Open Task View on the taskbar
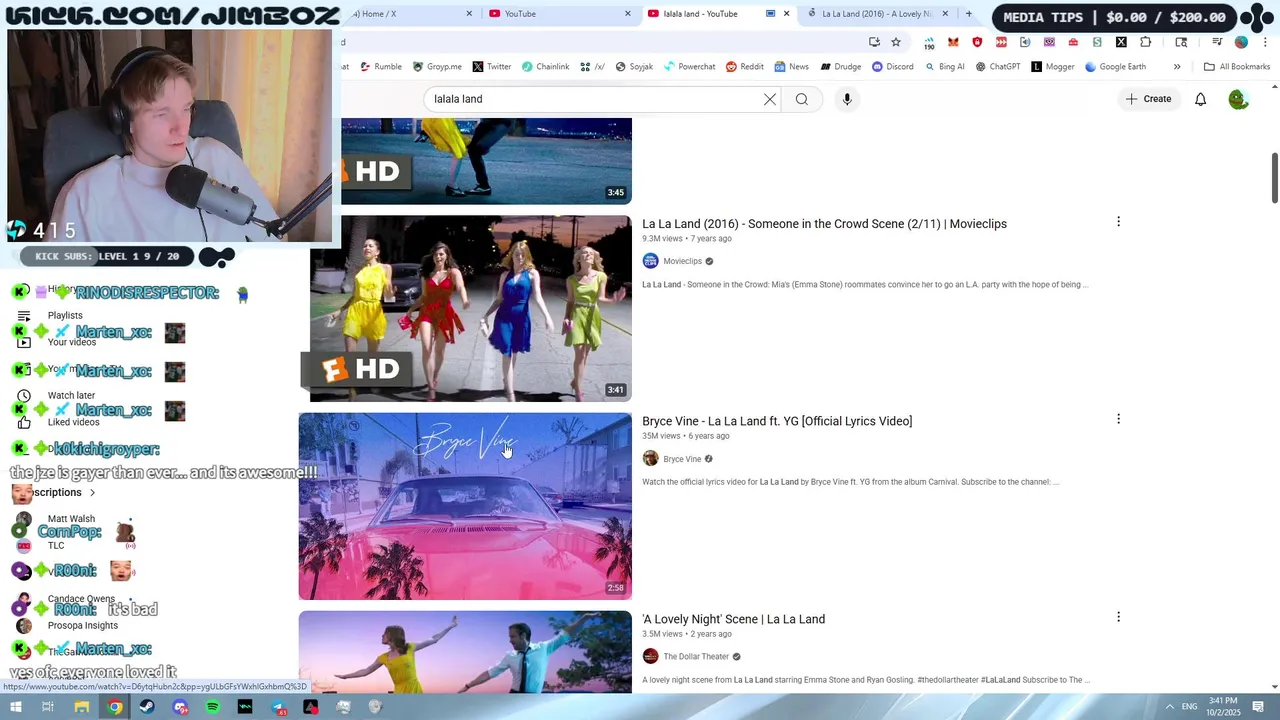Screen dimensions: 1280x720 (x=47, y=707)
